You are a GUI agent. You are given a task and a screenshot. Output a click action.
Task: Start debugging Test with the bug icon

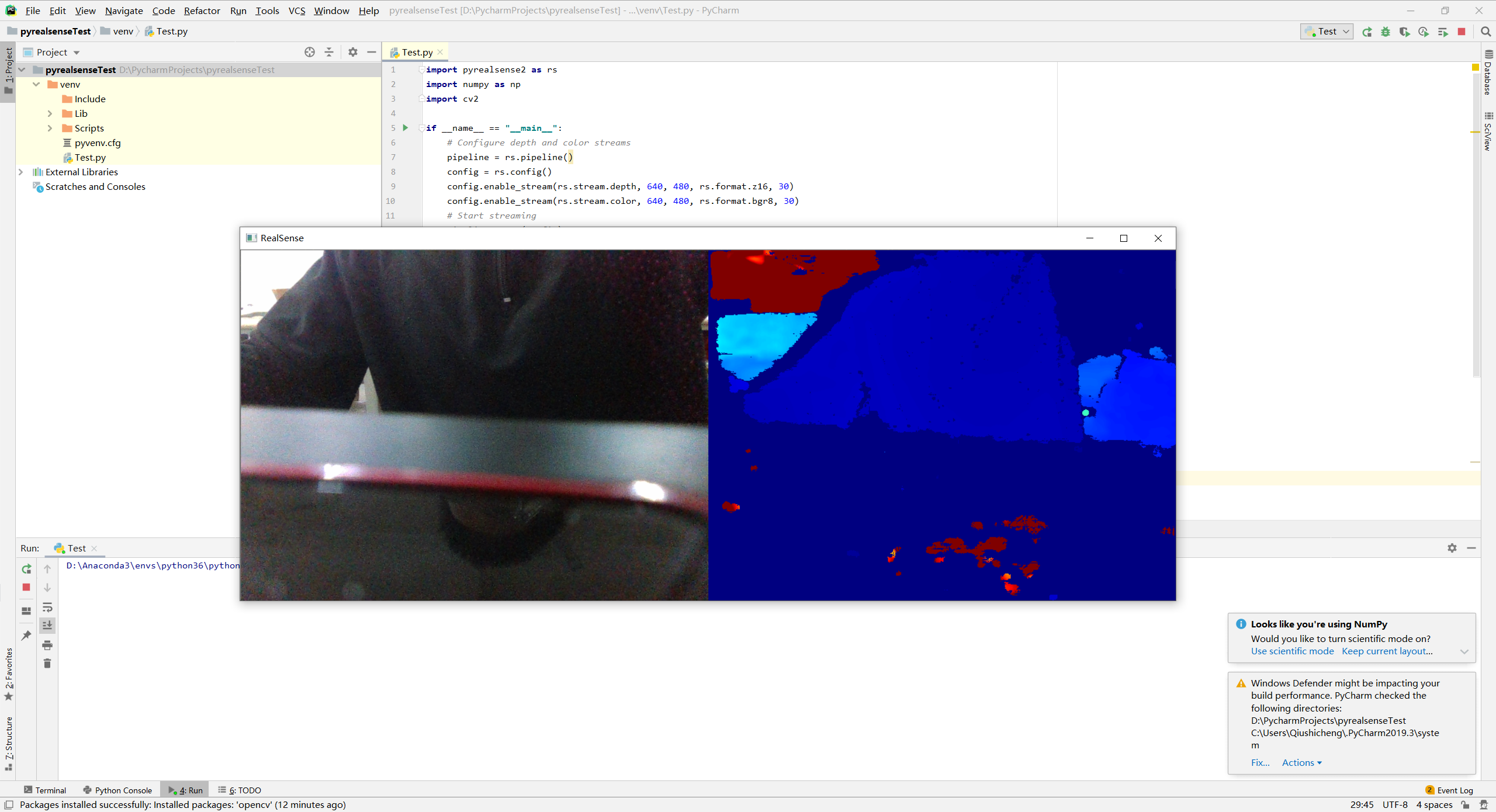[x=1386, y=32]
